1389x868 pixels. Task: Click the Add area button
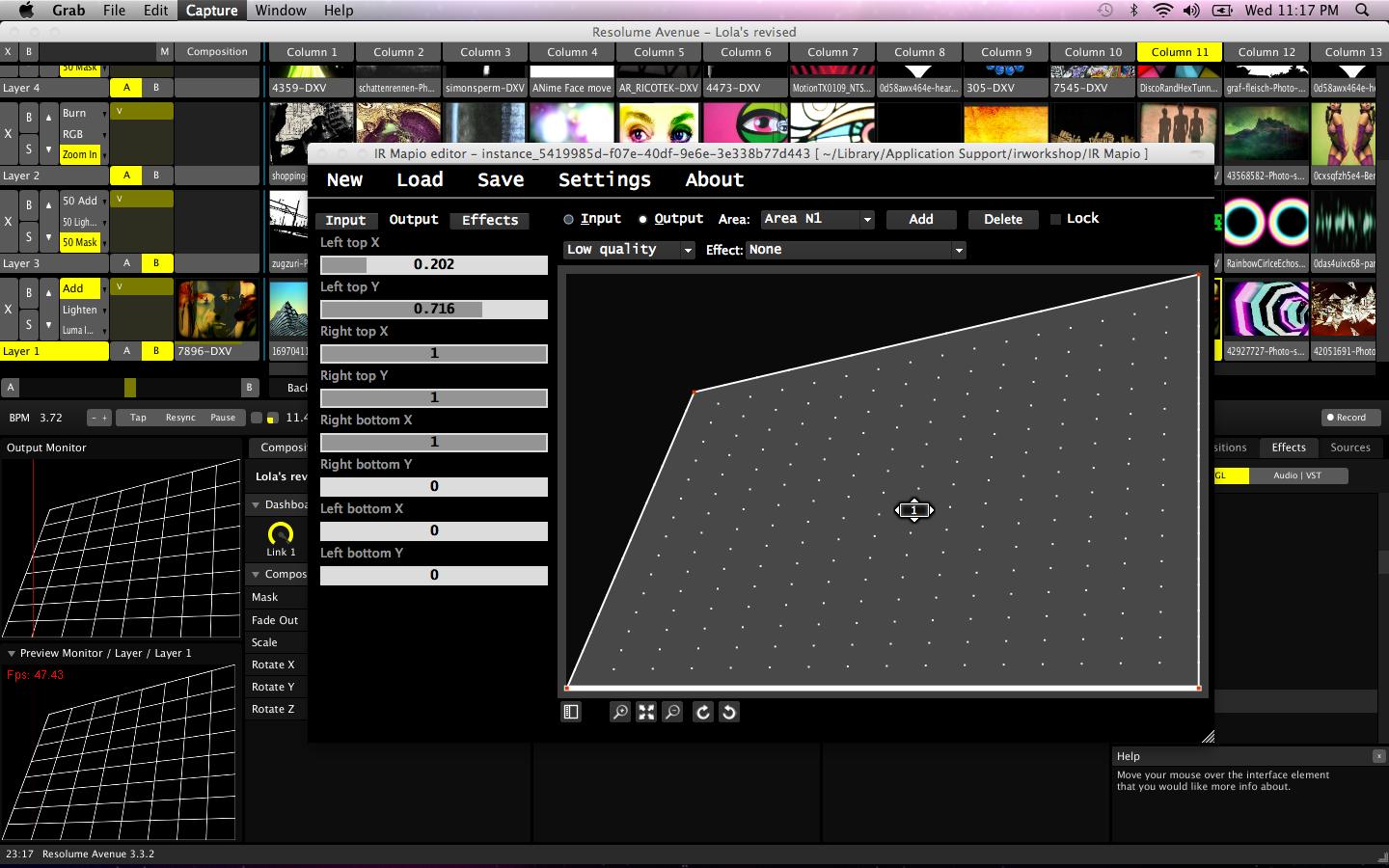pos(921,220)
